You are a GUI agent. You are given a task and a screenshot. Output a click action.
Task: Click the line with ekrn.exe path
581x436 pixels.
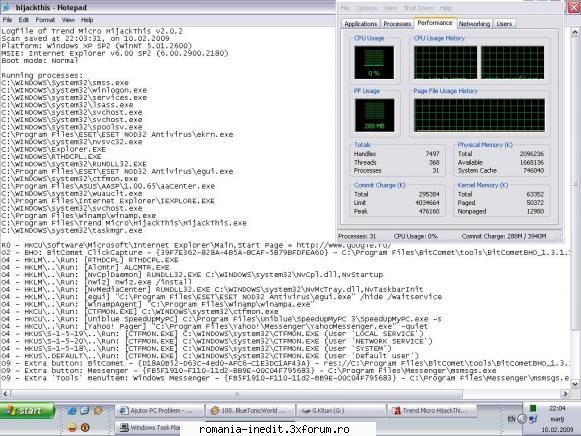tap(117, 134)
